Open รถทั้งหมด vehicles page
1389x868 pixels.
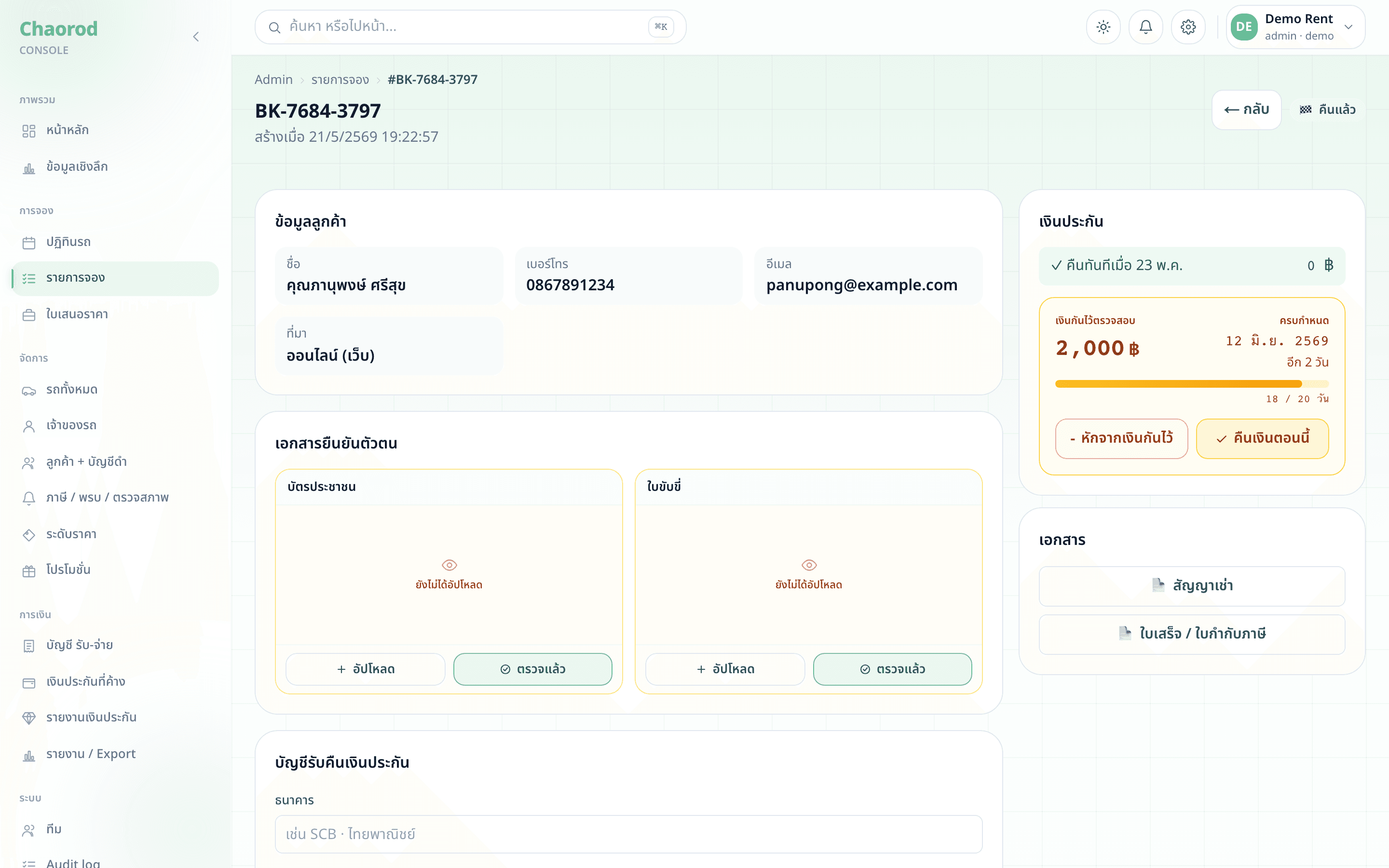[x=115, y=390]
